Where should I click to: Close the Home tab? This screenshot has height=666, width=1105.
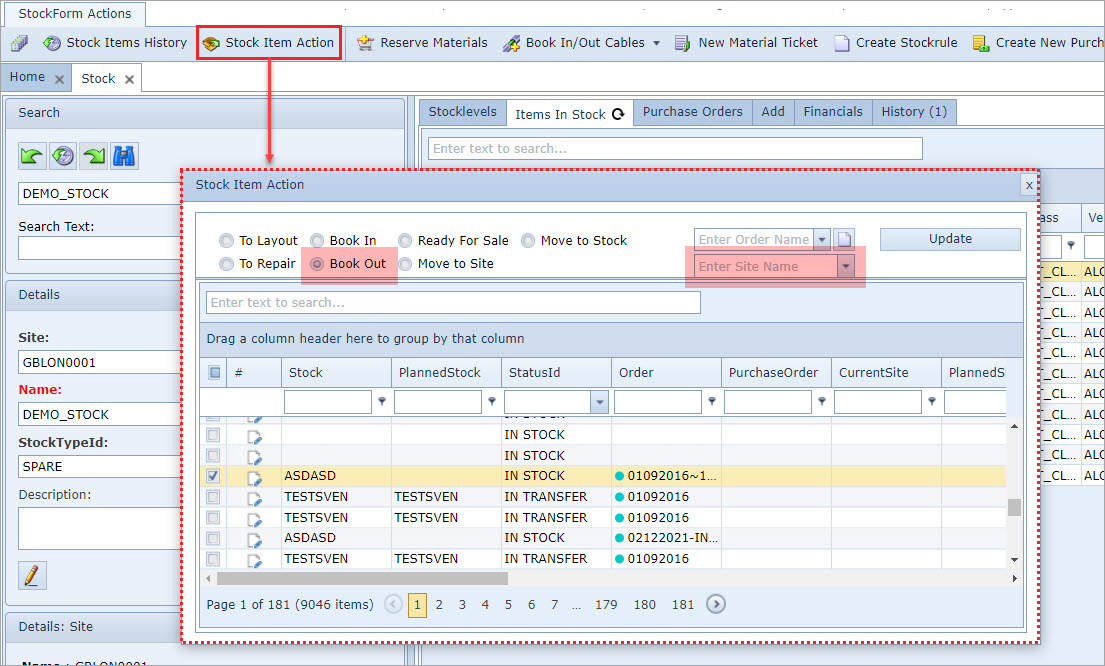[59, 80]
